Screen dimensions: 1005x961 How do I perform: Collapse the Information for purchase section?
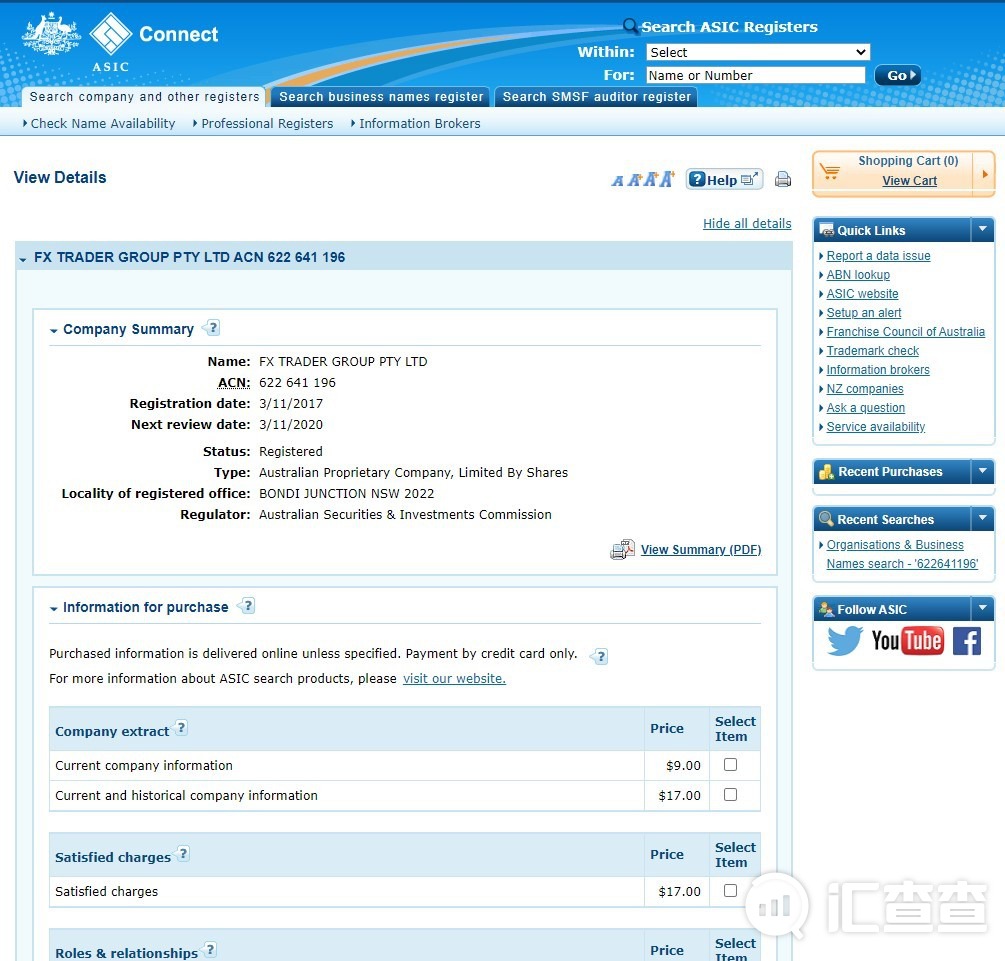click(54, 608)
